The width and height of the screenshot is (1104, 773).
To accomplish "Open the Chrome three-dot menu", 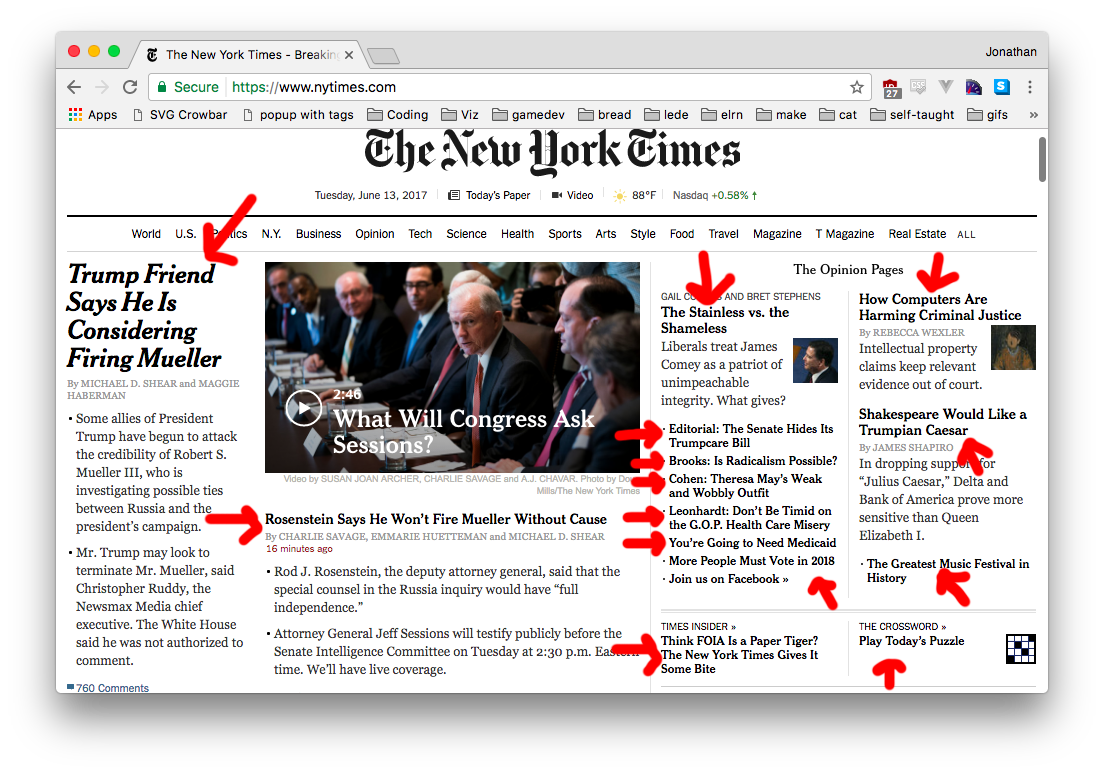I will 1029,87.
